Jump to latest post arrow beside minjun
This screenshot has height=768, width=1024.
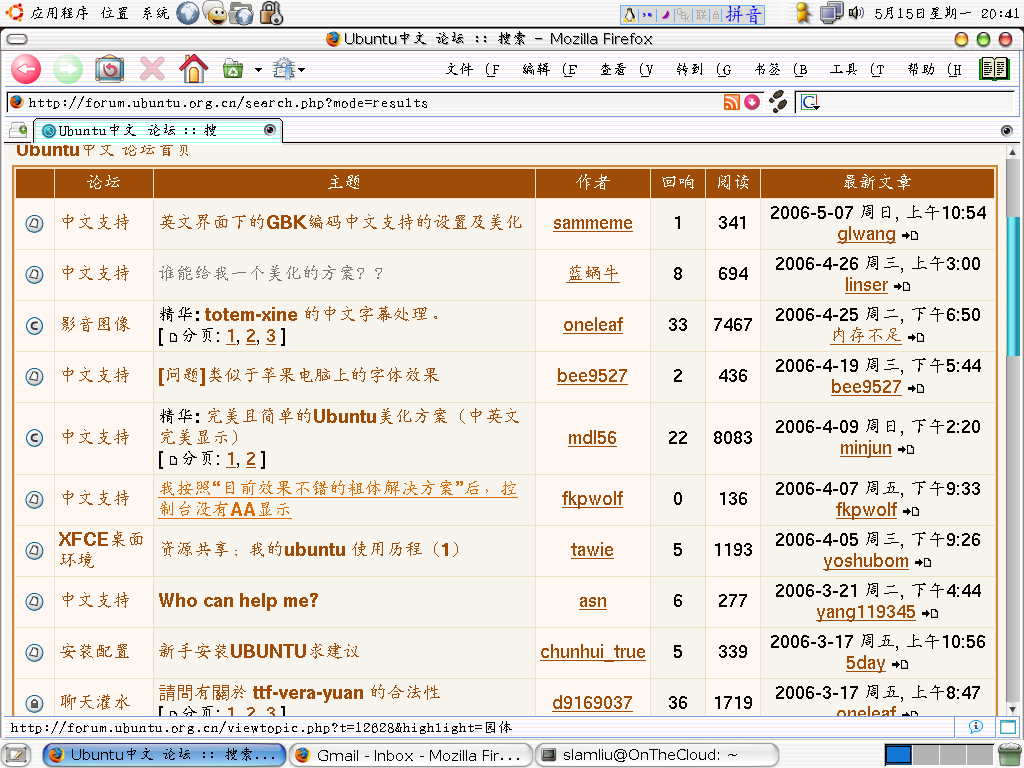point(906,449)
